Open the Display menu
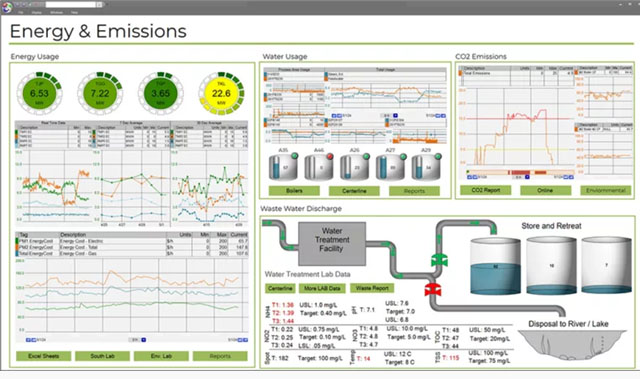The width and height of the screenshot is (640, 379). coord(37,13)
